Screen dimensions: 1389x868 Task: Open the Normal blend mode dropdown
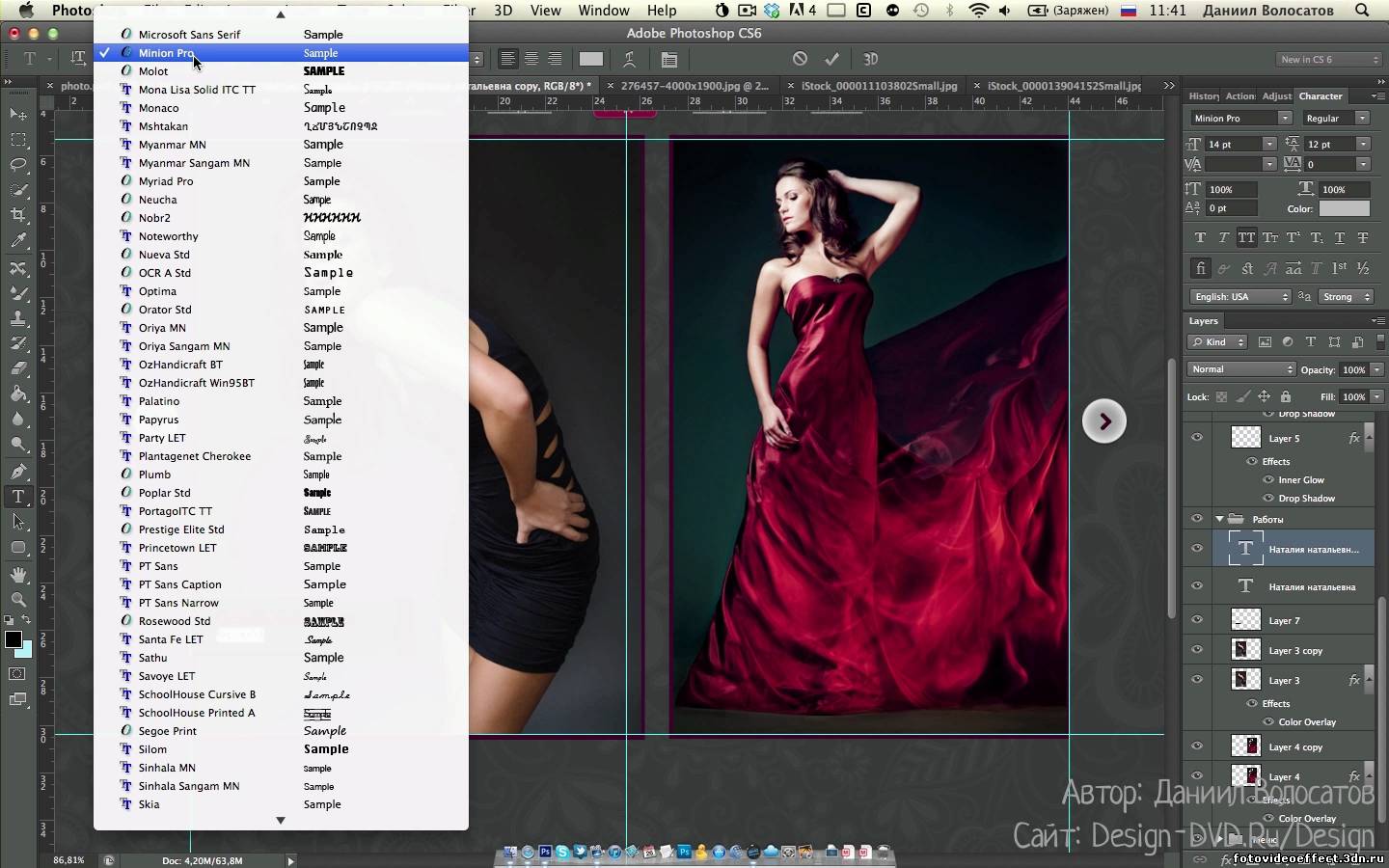[x=1240, y=369]
